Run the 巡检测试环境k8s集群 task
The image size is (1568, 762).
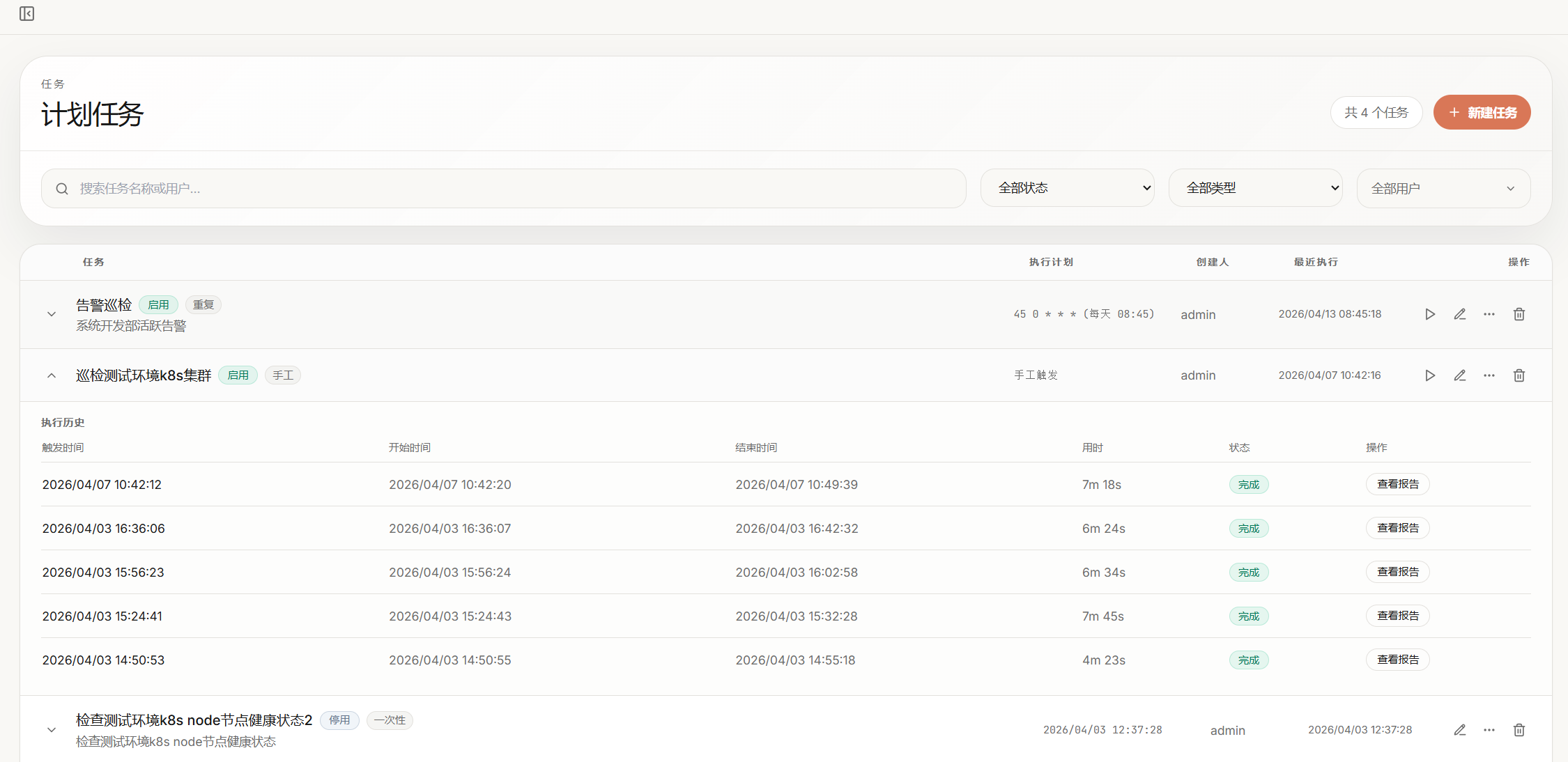point(1429,375)
